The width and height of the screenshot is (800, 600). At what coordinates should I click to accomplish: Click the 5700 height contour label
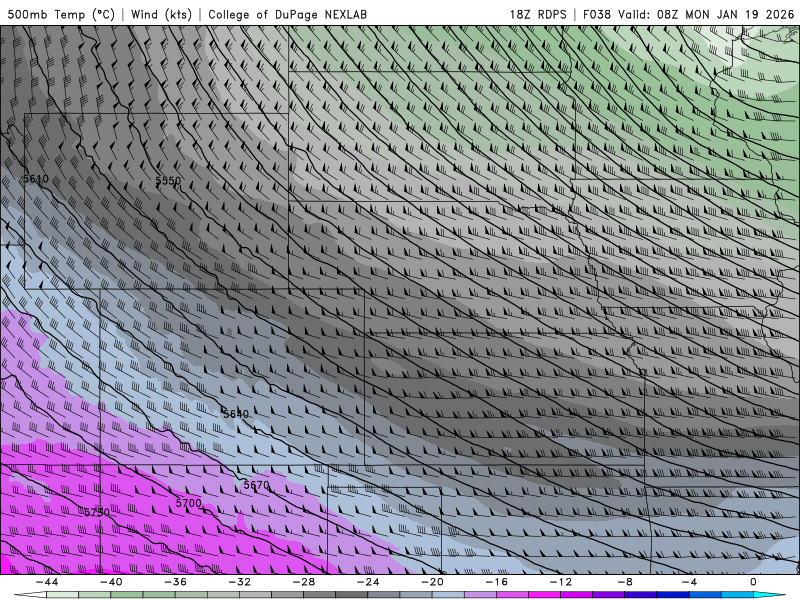click(x=189, y=503)
